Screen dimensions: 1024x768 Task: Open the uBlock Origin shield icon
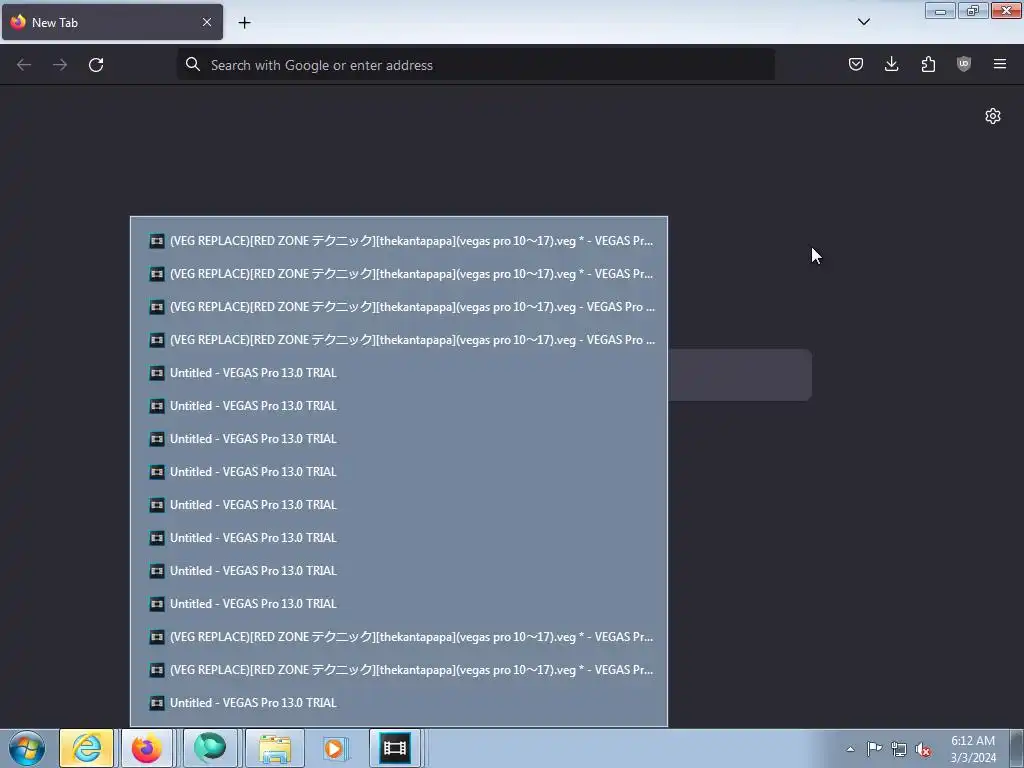pyautogui.click(x=964, y=64)
